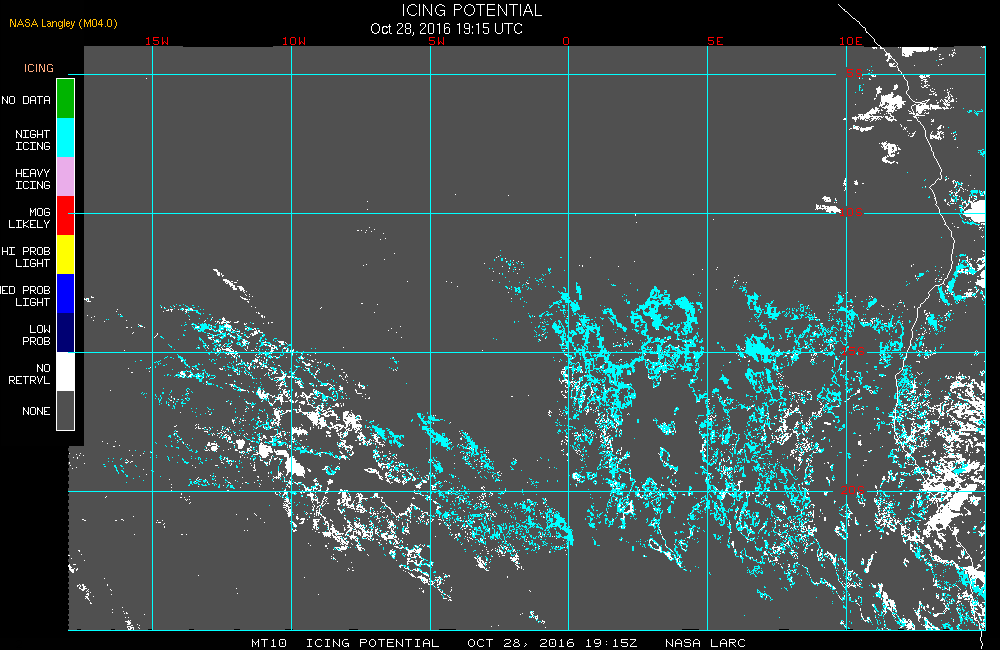Screen dimensions: 1000x650
Task: Click the '15S' latitude label
Action: [853, 351]
